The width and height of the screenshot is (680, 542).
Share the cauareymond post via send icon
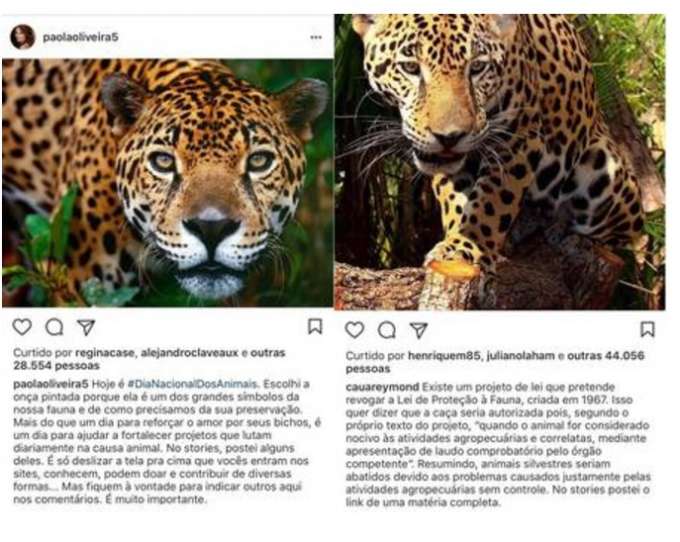point(419,330)
